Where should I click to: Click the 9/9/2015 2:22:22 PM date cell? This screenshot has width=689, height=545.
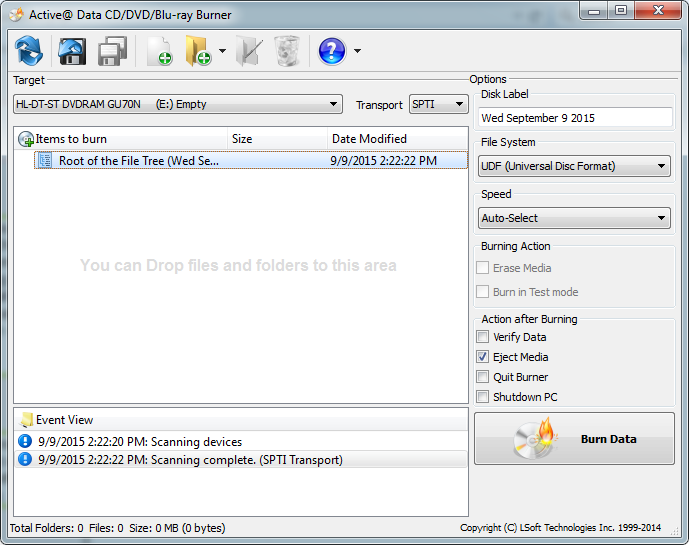[384, 160]
